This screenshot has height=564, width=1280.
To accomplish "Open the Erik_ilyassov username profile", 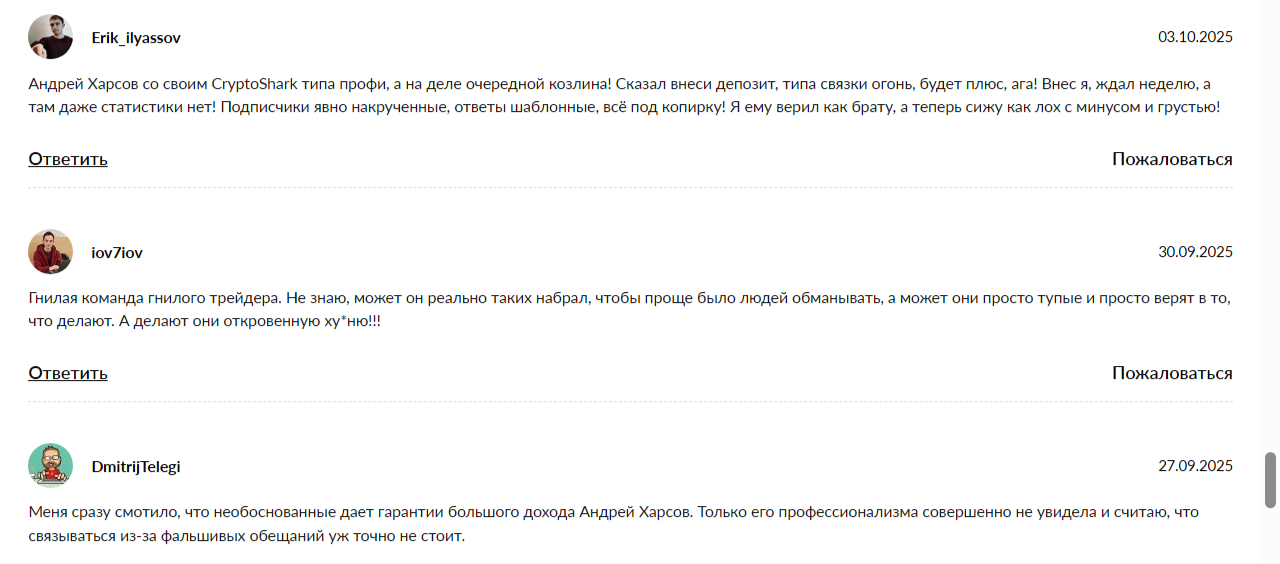I will [x=136, y=38].
